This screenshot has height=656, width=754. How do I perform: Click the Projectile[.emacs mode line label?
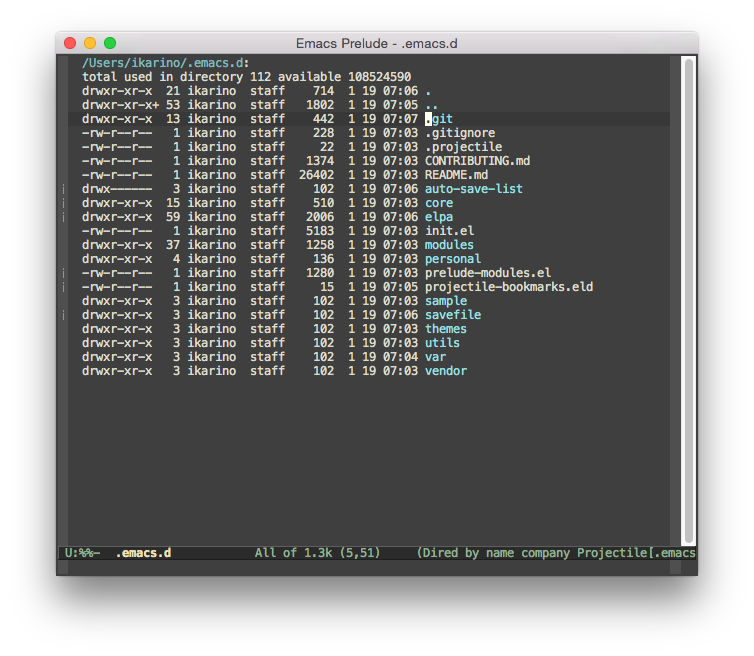tap(636, 553)
